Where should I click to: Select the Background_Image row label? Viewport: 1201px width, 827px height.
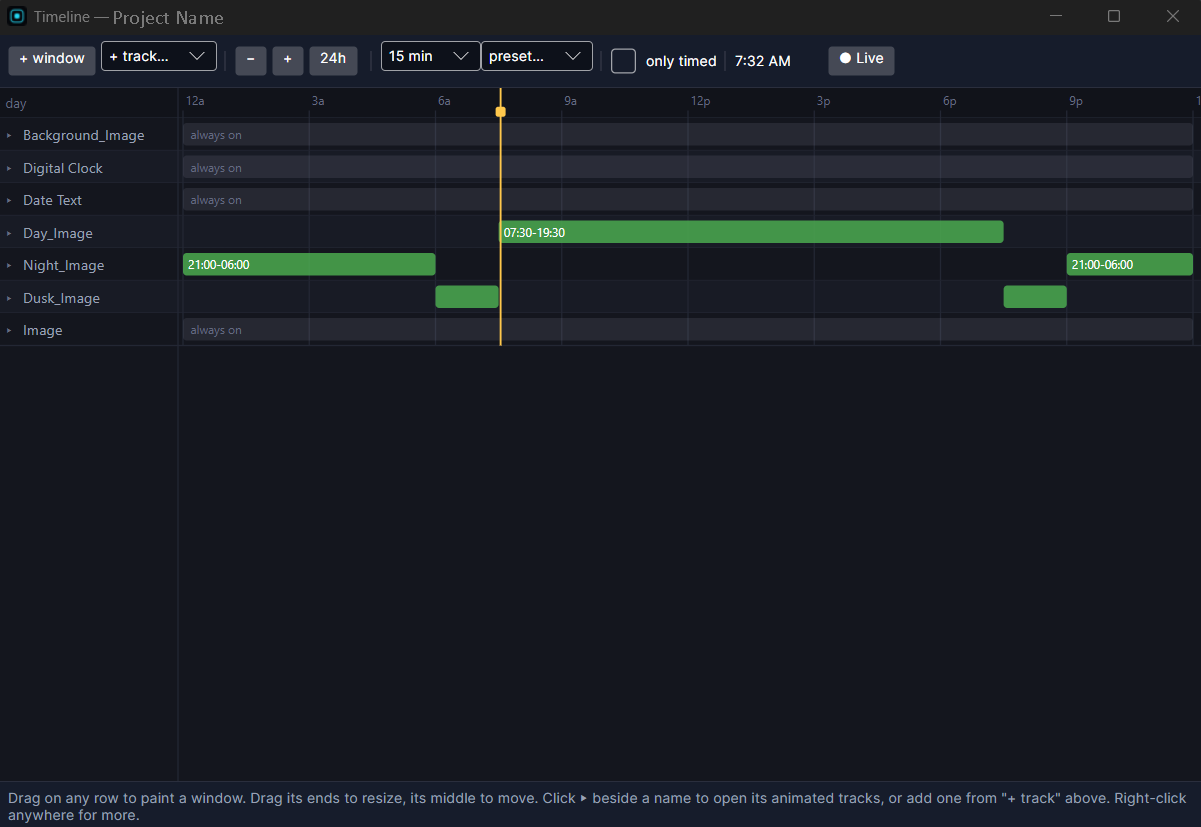coord(84,135)
